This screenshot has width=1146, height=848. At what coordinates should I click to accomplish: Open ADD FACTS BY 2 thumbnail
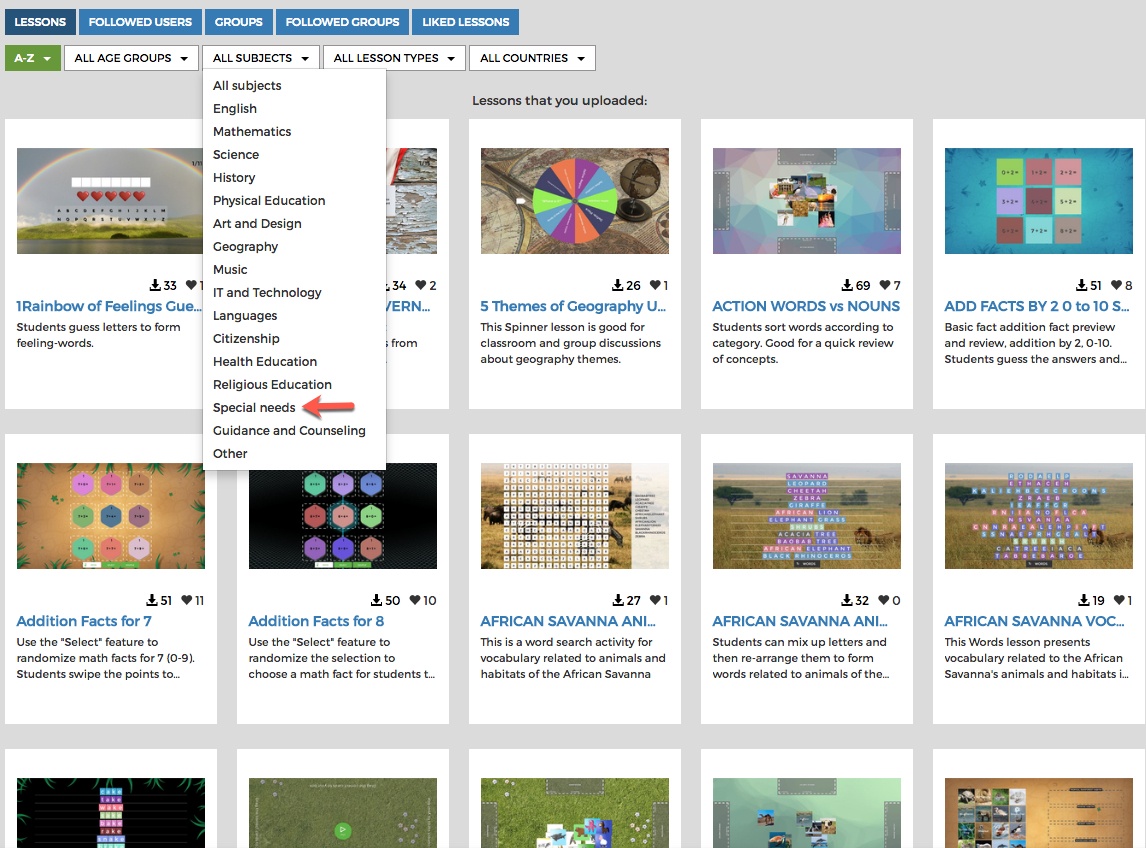coord(1039,201)
